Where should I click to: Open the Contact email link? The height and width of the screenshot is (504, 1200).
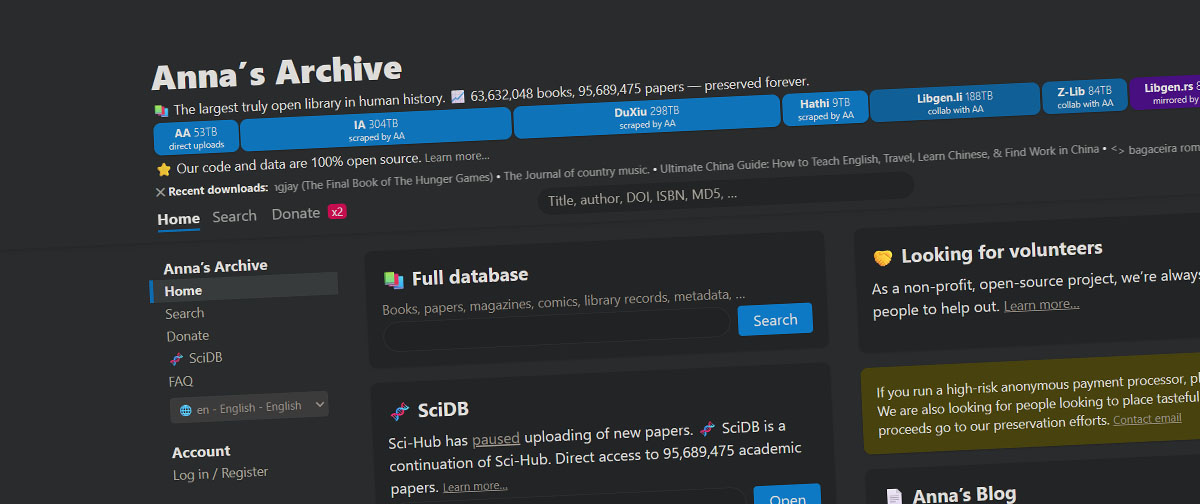(x=1147, y=419)
